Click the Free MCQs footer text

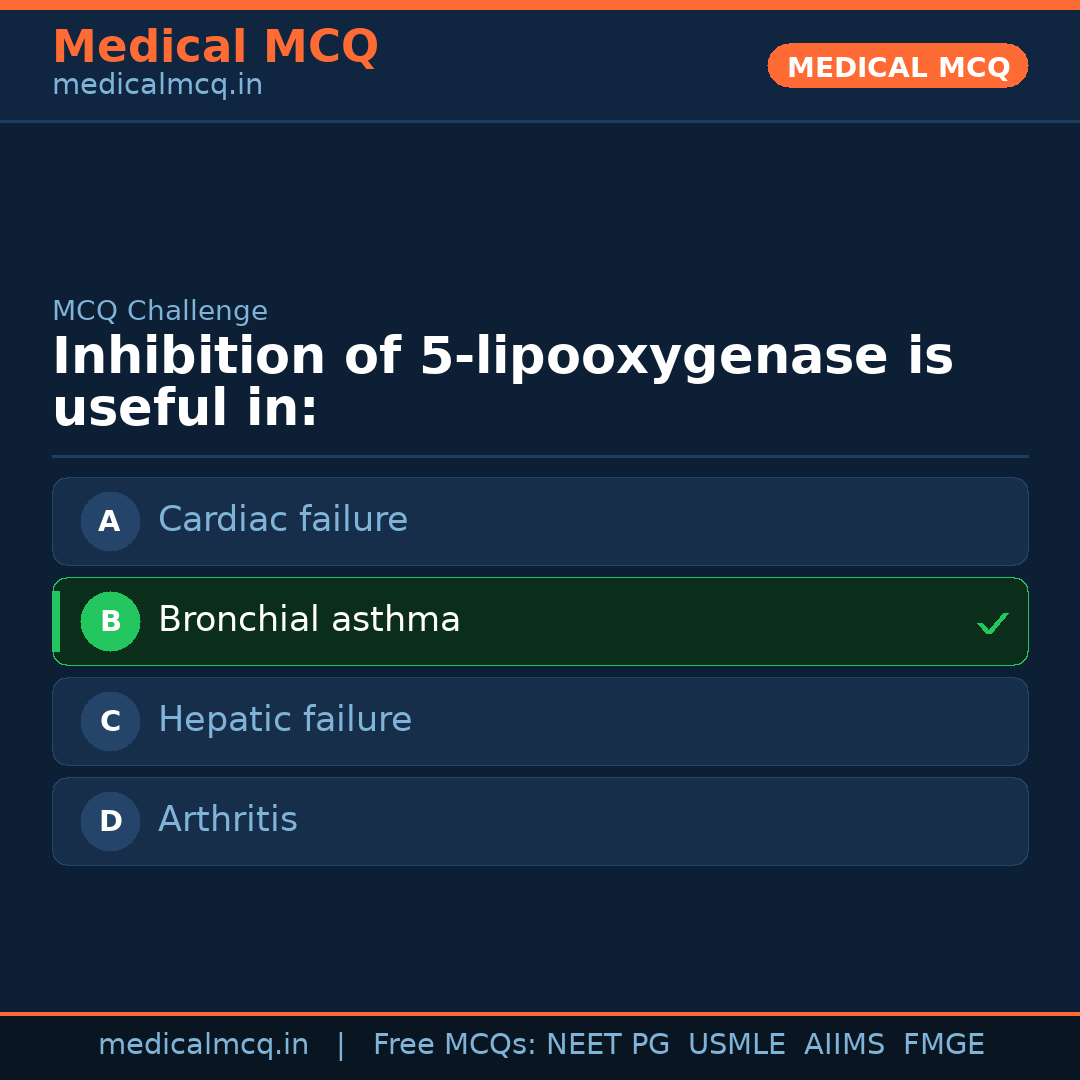tap(454, 1045)
